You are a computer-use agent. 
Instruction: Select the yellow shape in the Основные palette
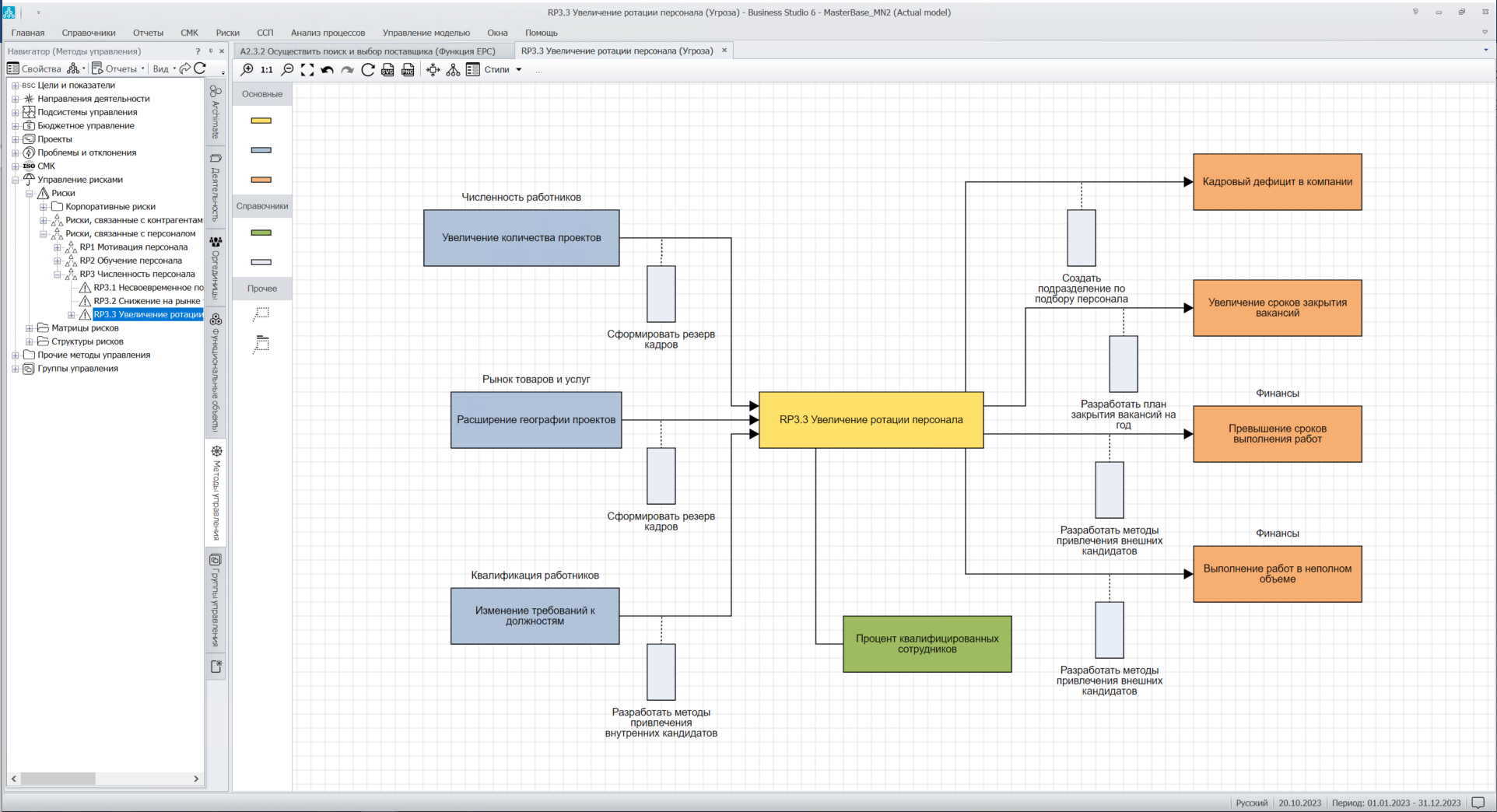tap(261, 121)
